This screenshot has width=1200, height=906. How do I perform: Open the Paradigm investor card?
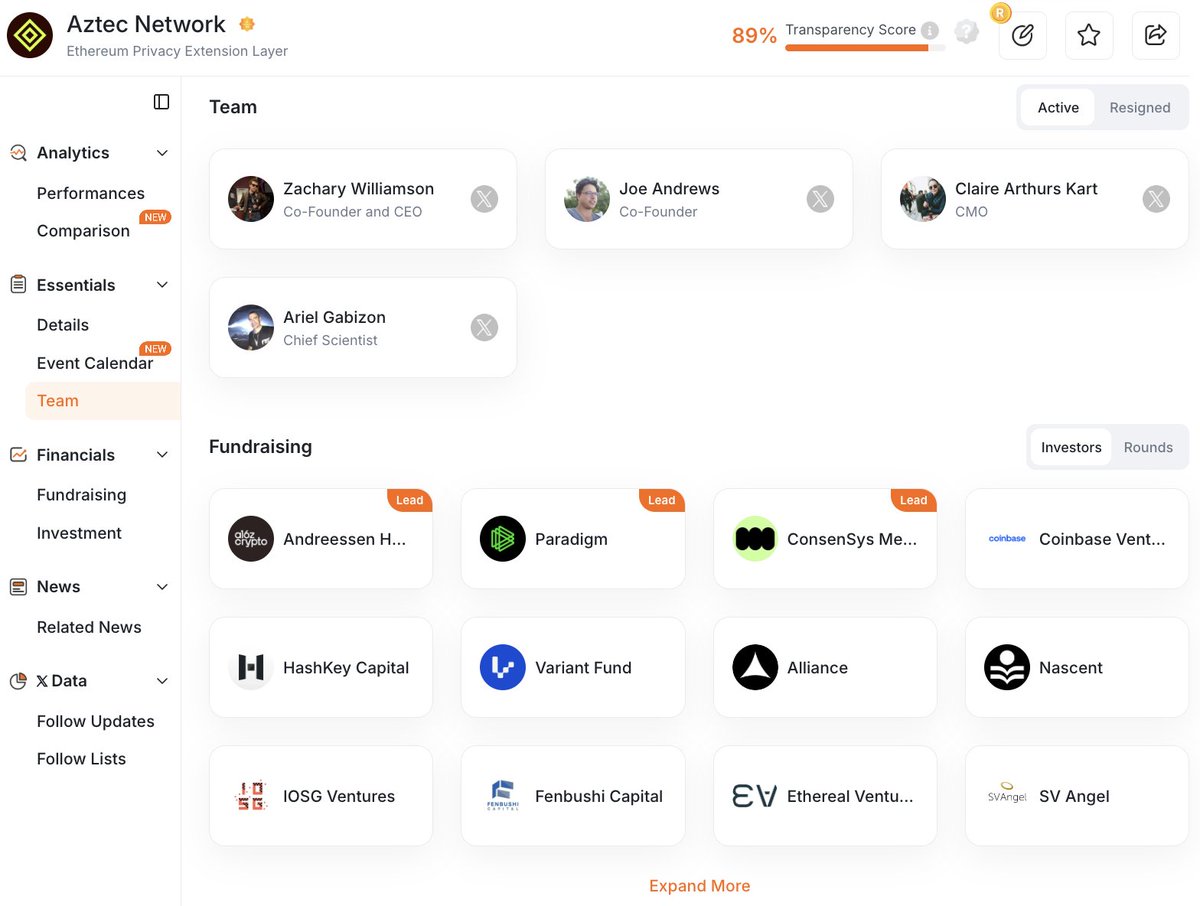(x=573, y=539)
